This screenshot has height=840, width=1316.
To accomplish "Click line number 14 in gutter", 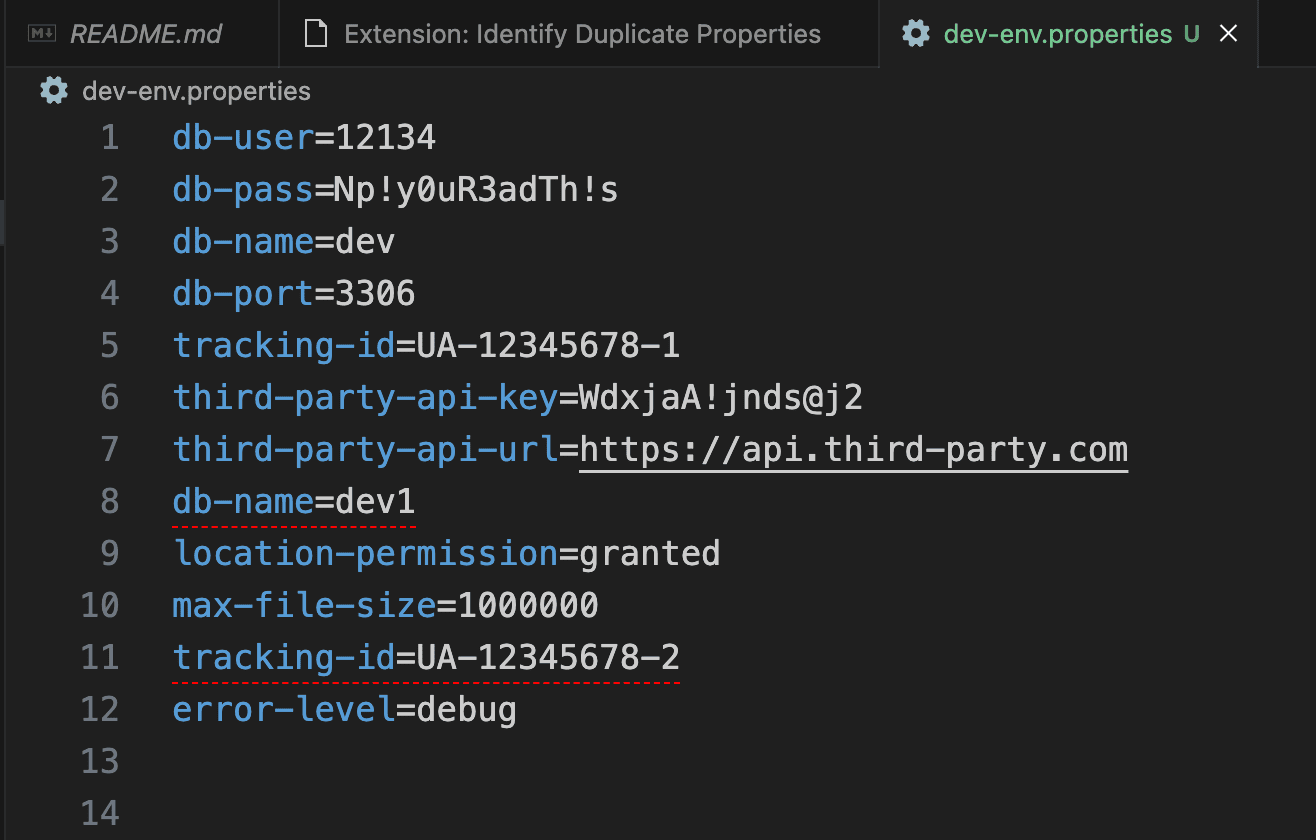I will [100, 813].
